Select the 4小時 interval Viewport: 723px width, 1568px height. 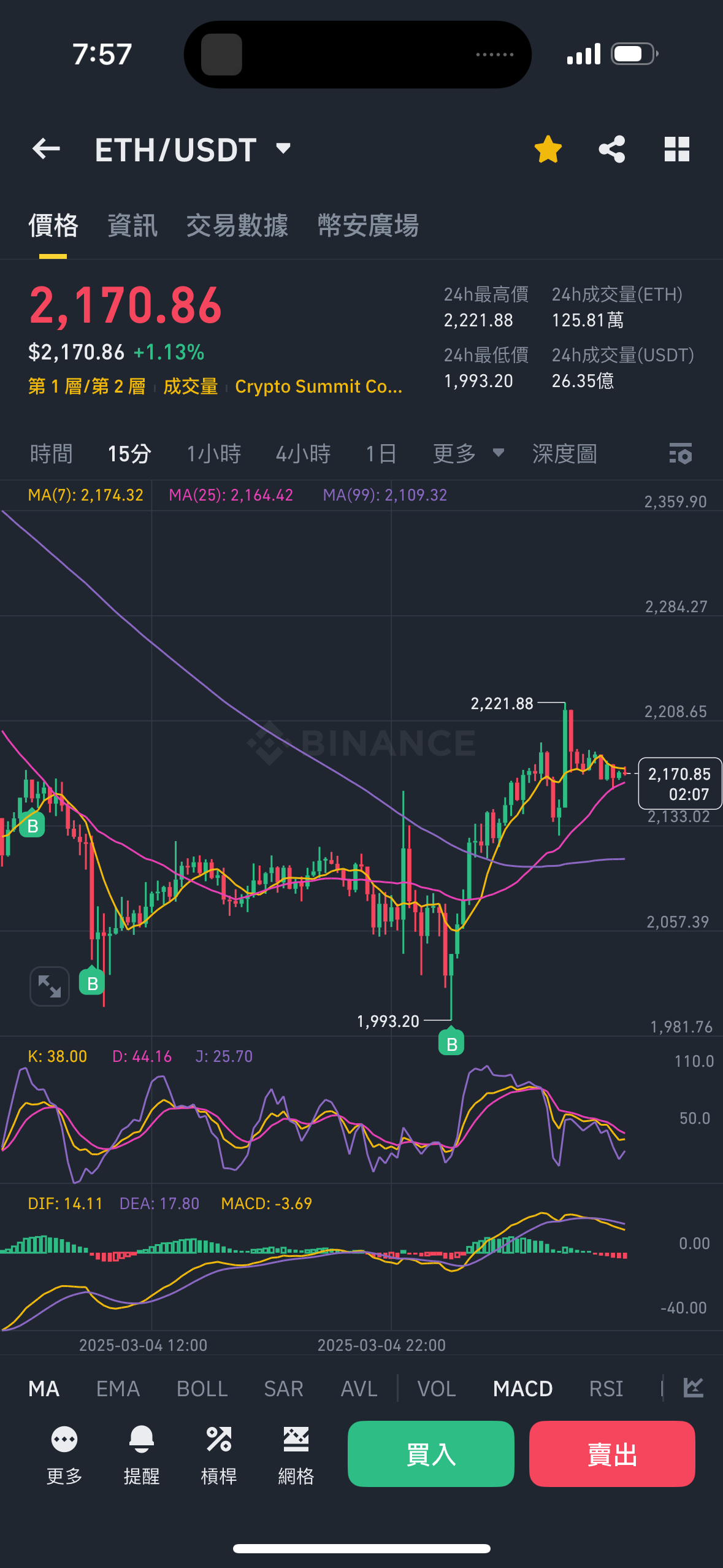click(x=303, y=454)
